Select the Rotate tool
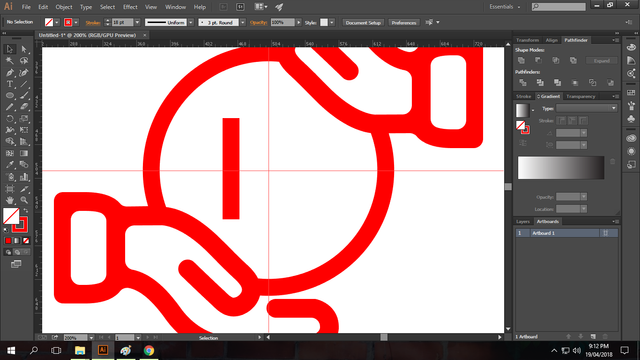The width and height of the screenshot is (640, 360). point(10,119)
